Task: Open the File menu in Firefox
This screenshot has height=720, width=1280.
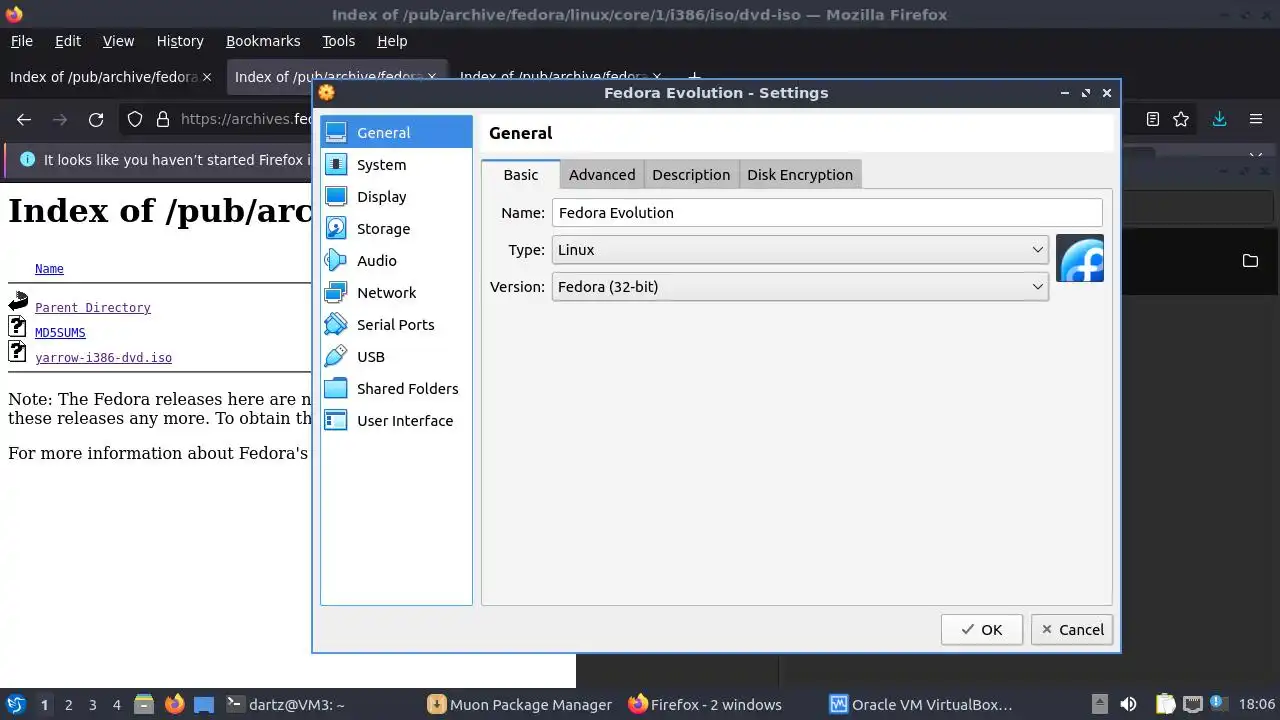Action: coord(22,41)
